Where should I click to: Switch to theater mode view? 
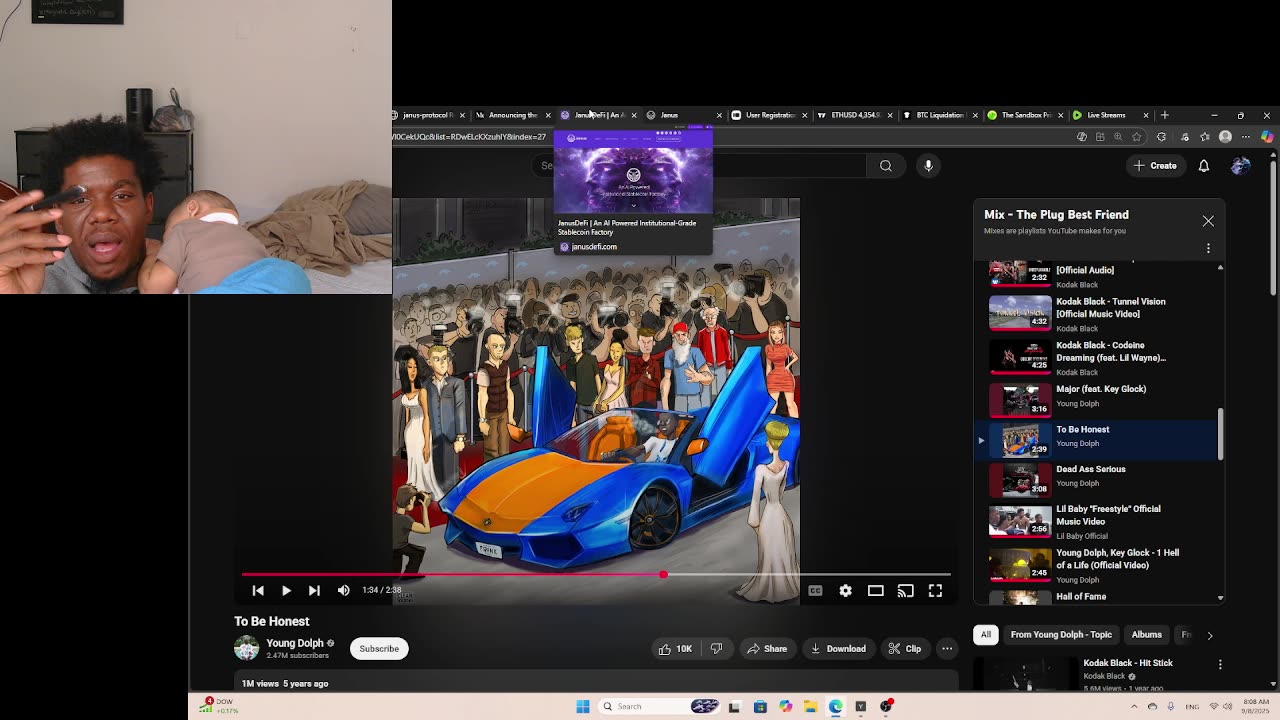click(875, 591)
